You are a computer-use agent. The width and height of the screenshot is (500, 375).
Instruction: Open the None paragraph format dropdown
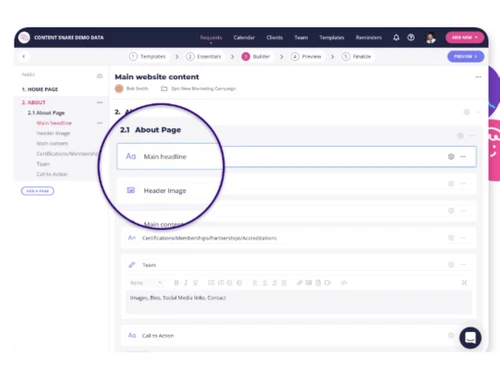tap(146, 283)
